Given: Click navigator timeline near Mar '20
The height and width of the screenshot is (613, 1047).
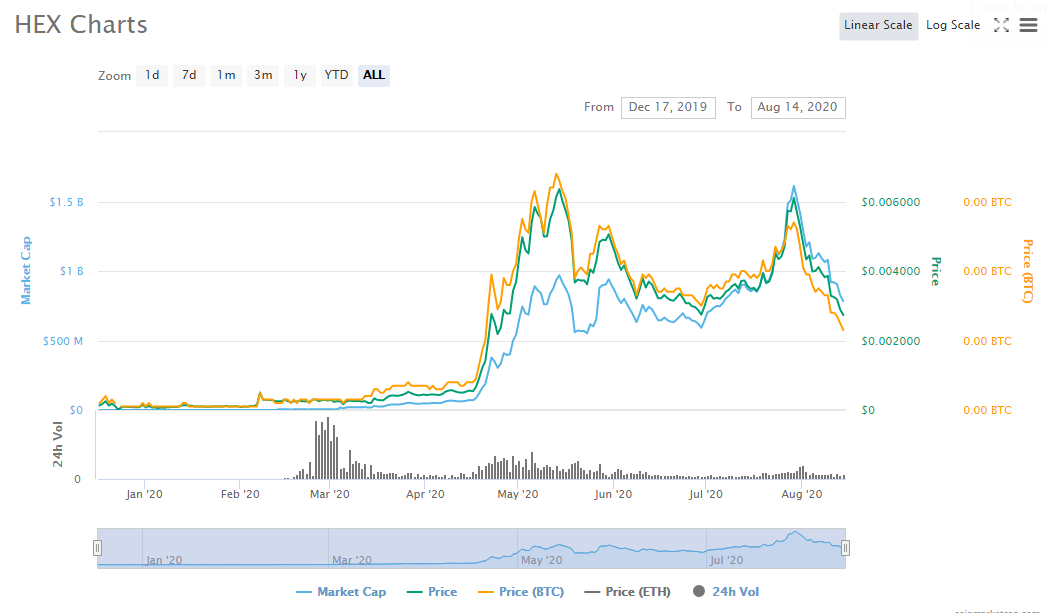Looking at the screenshot, I should [352, 560].
